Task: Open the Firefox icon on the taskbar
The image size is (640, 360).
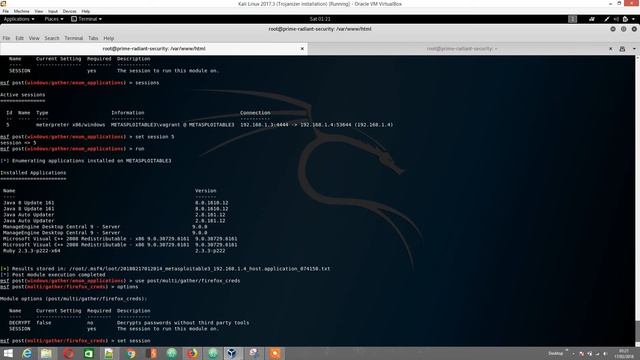Action: click(192, 353)
